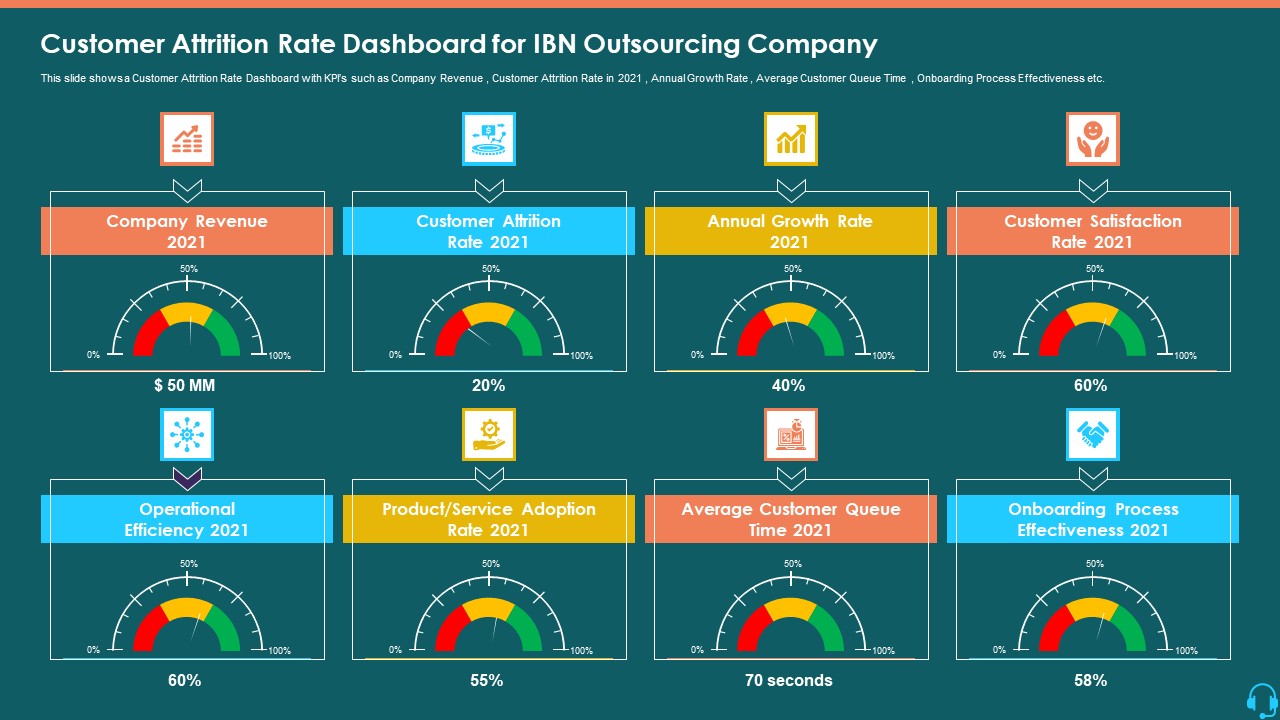Select the Annual Growth Rate 2021 banner
1280x720 pixels.
tap(791, 231)
